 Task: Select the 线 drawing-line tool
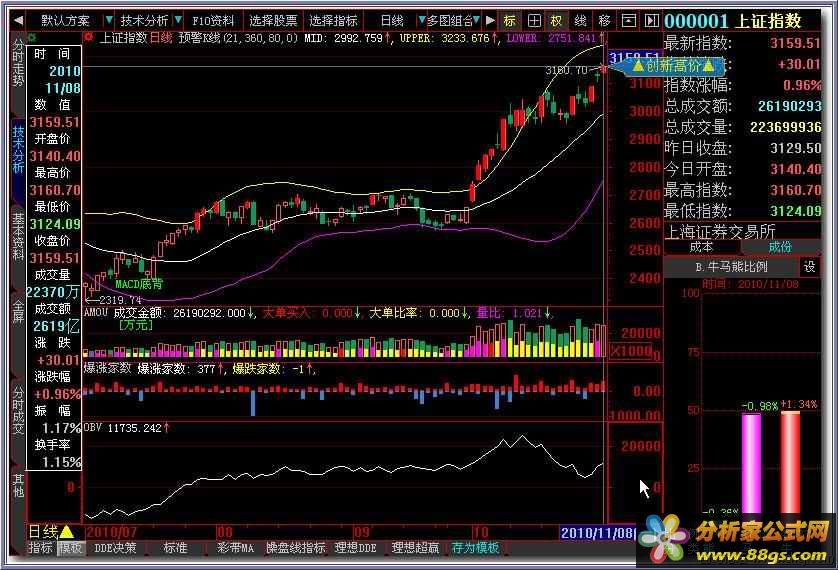tap(580, 21)
